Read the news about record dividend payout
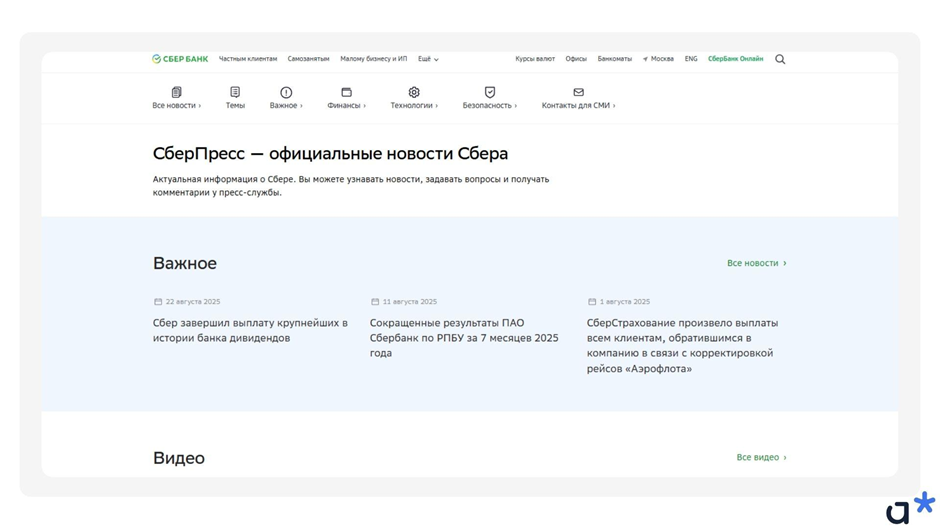 pos(250,330)
